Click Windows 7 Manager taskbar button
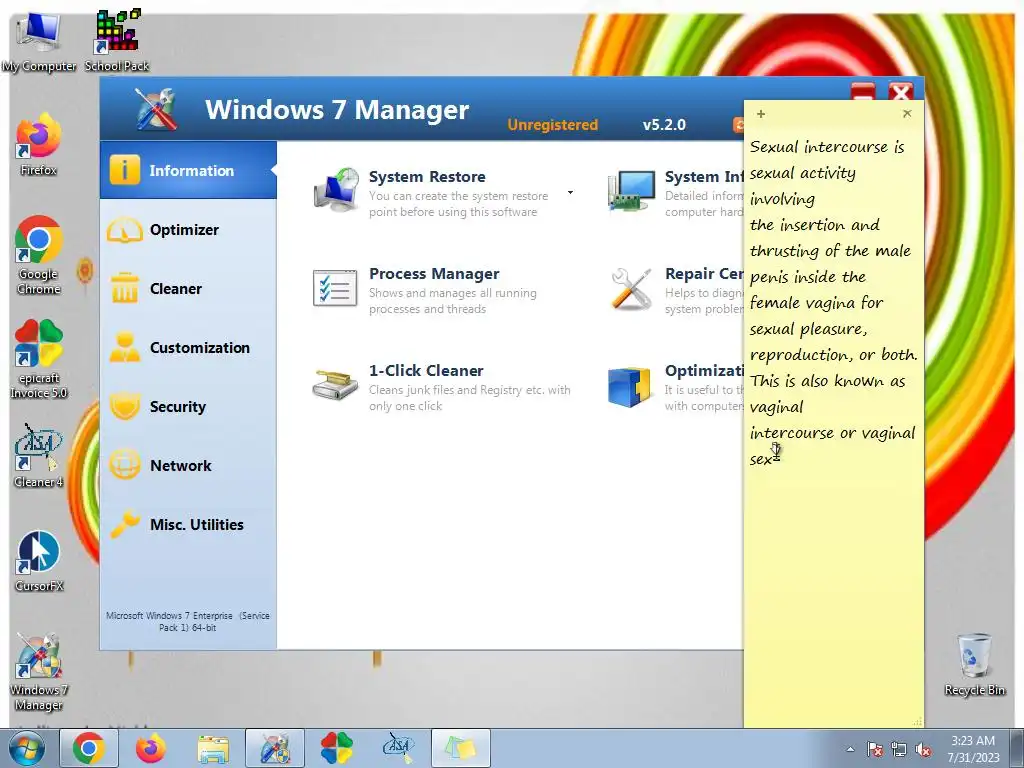1024x768 pixels. (275, 748)
